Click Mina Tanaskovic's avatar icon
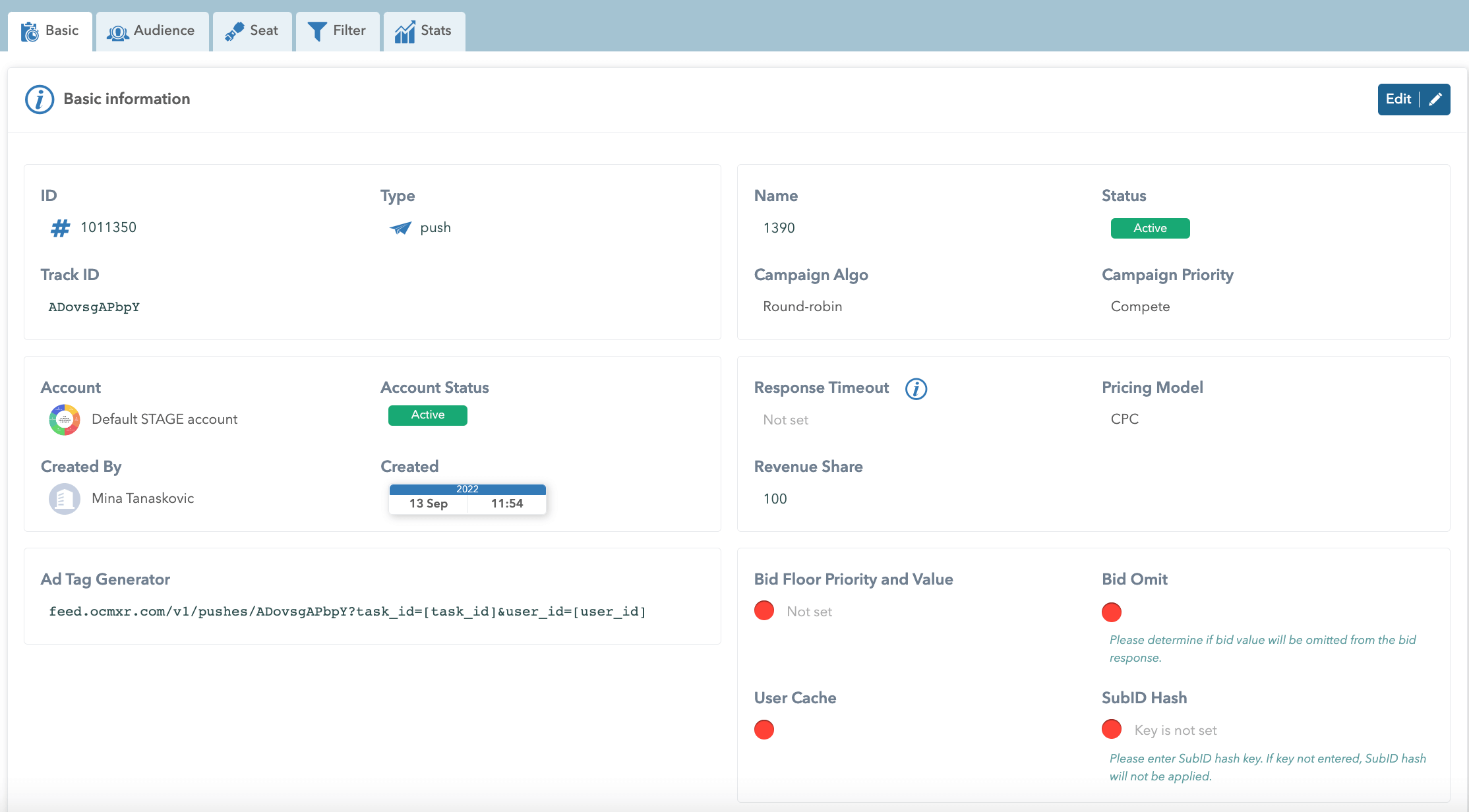Viewport: 1469px width, 812px height. tap(65, 499)
